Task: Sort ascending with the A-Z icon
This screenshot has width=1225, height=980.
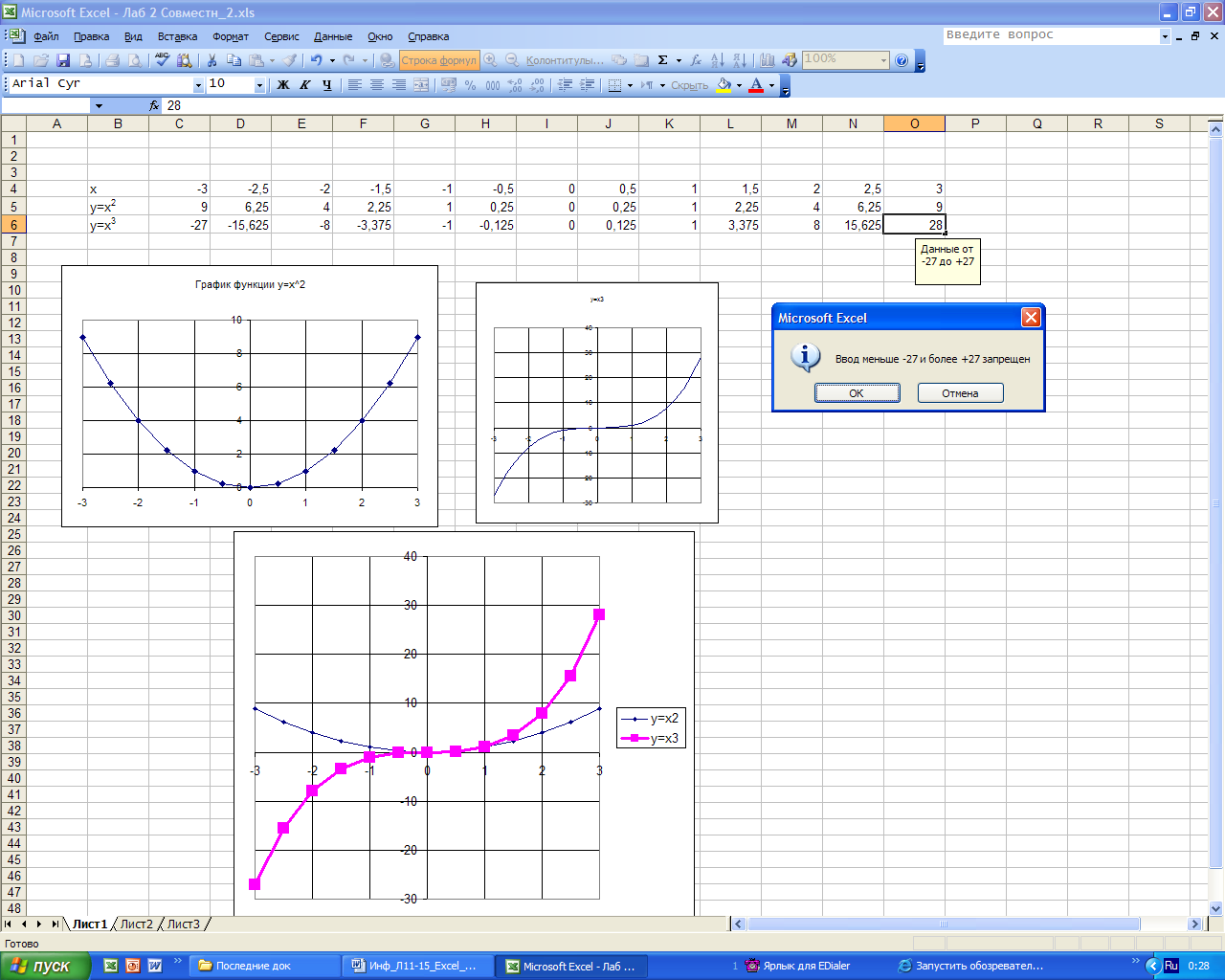Action: click(718, 60)
